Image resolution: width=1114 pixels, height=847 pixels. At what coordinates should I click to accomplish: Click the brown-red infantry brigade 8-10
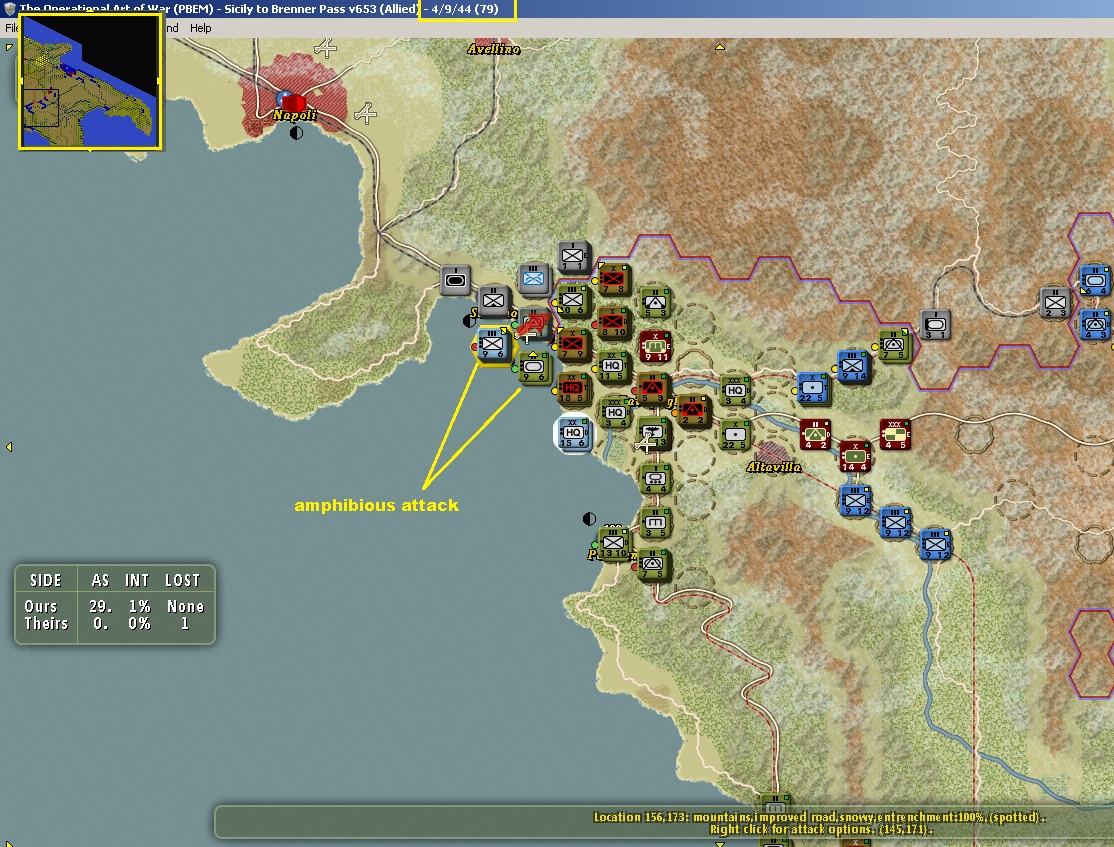pyautogui.click(x=614, y=323)
